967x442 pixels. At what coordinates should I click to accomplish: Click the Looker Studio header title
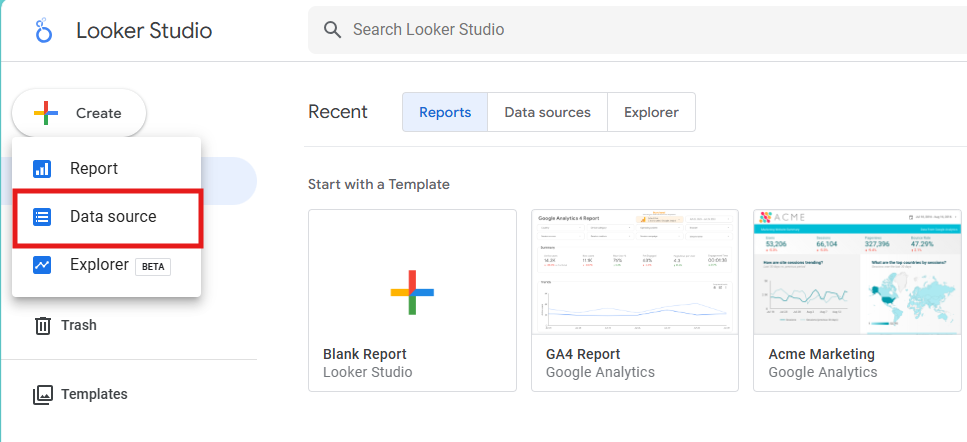coord(144,30)
